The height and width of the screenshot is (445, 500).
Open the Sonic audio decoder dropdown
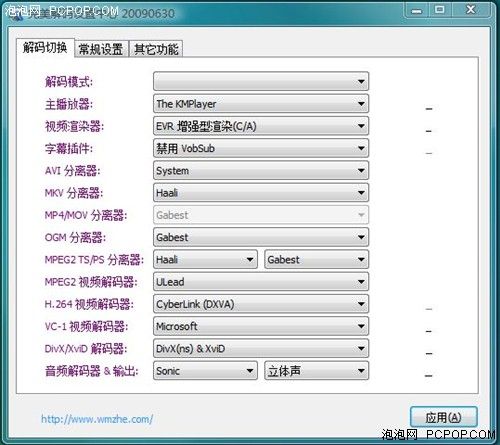tap(205, 371)
